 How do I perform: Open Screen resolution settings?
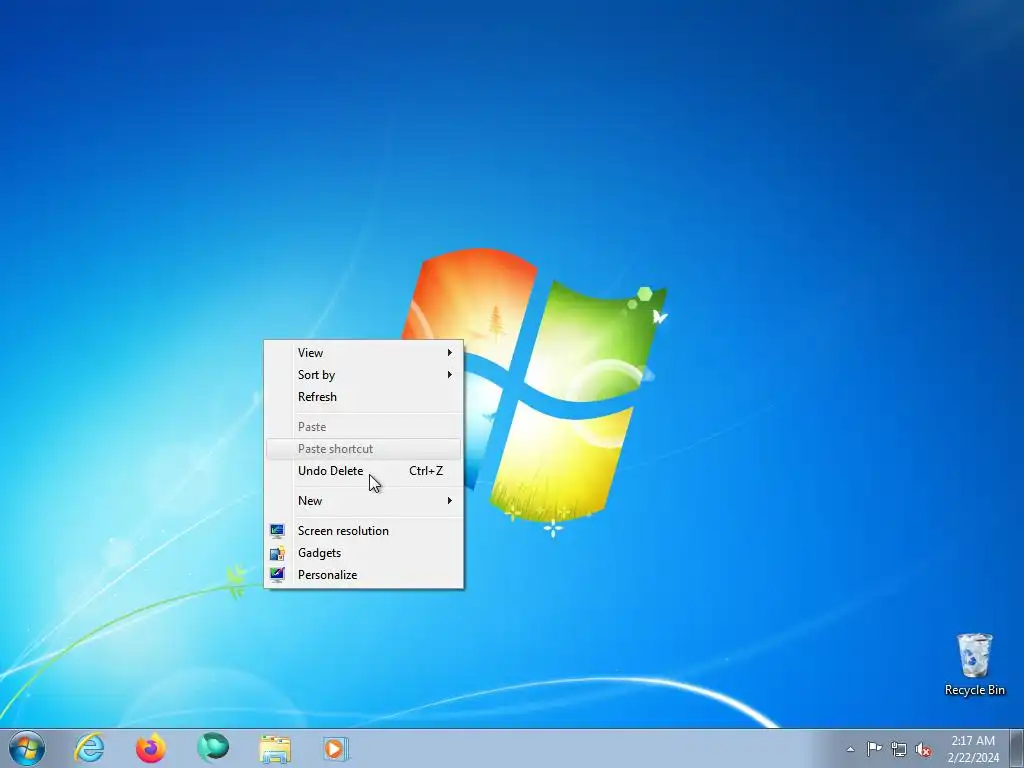[x=364, y=531]
